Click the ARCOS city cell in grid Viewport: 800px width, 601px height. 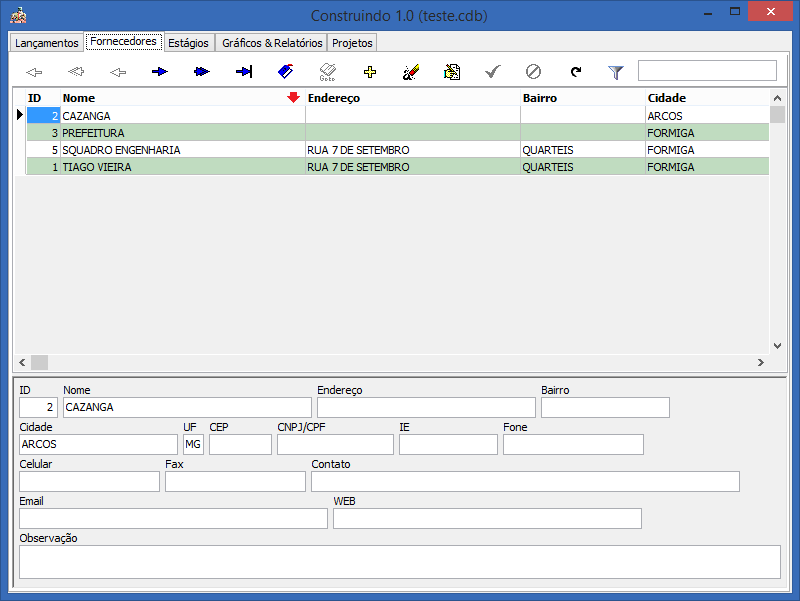pyautogui.click(x=707, y=116)
